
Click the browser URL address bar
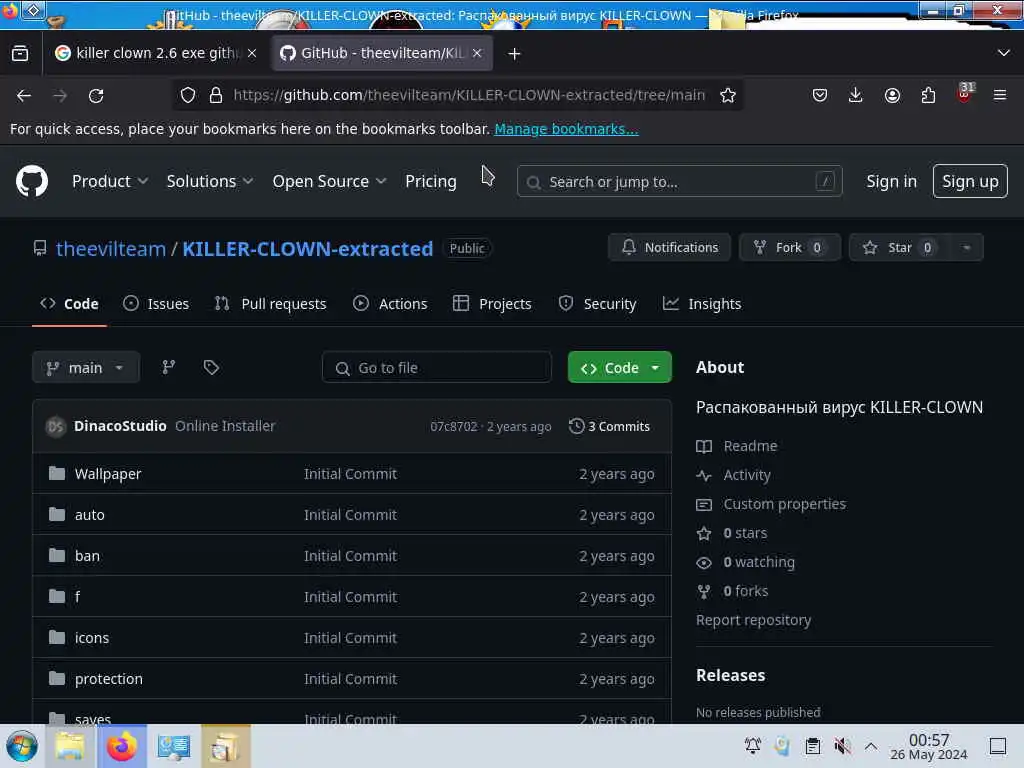[469, 95]
